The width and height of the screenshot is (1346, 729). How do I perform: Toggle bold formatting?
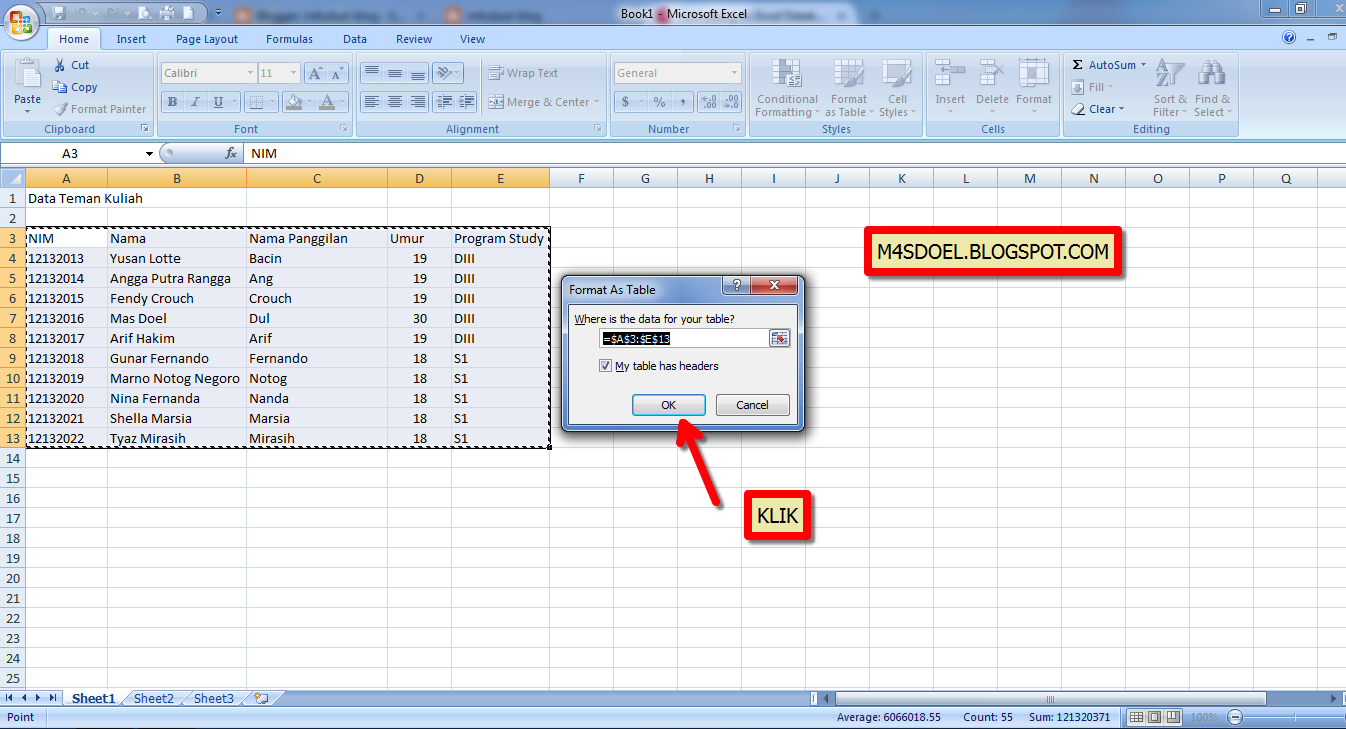(x=172, y=102)
